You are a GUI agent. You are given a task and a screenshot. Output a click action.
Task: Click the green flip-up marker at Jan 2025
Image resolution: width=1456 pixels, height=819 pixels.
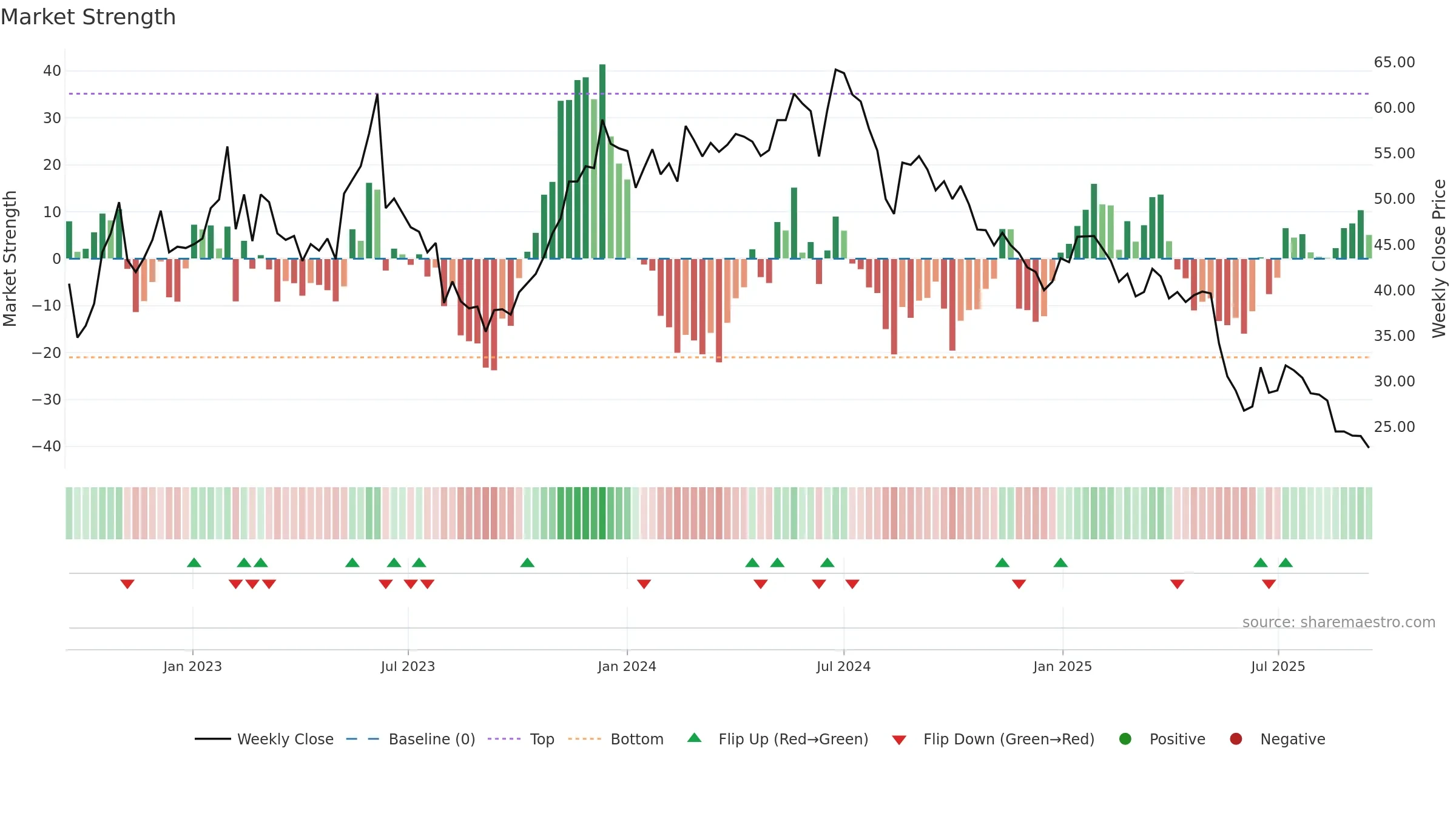click(1060, 562)
